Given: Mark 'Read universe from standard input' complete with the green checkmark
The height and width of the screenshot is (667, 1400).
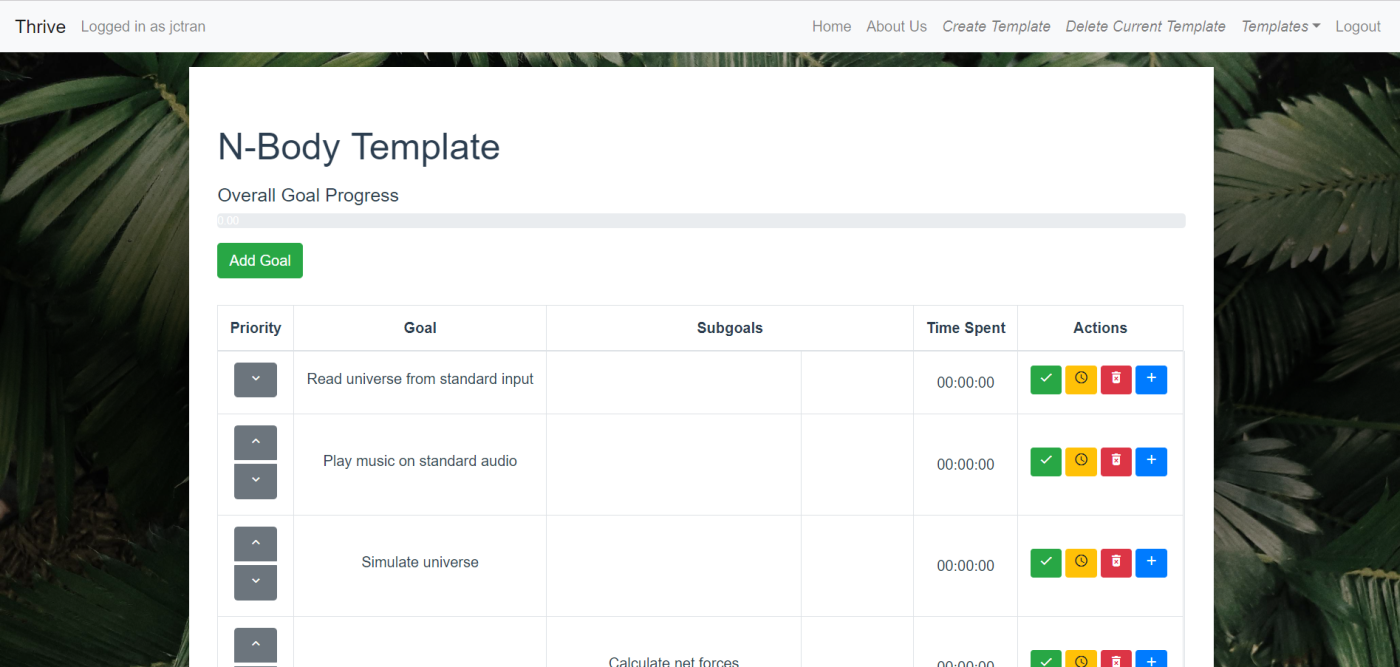Looking at the screenshot, I should (1046, 380).
